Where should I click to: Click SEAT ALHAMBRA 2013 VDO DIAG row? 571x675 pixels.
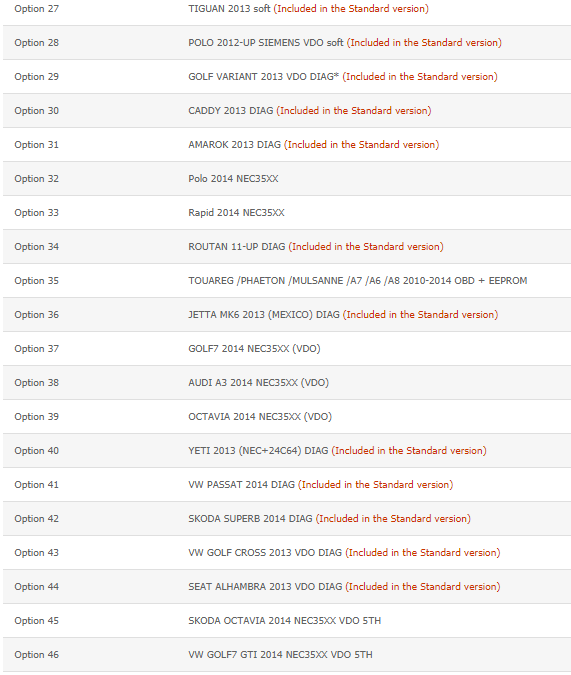click(287, 587)
